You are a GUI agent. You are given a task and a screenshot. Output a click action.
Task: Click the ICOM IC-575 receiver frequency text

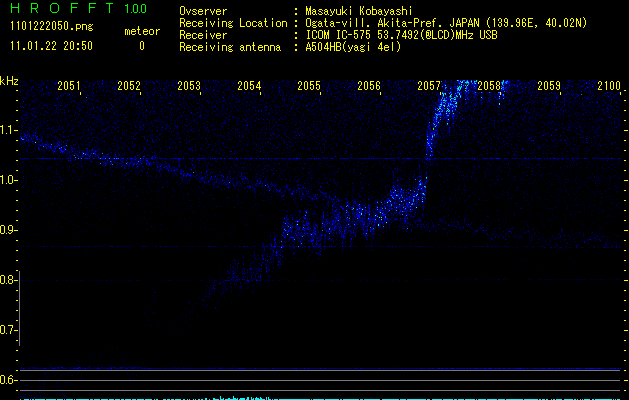point(401,35)
